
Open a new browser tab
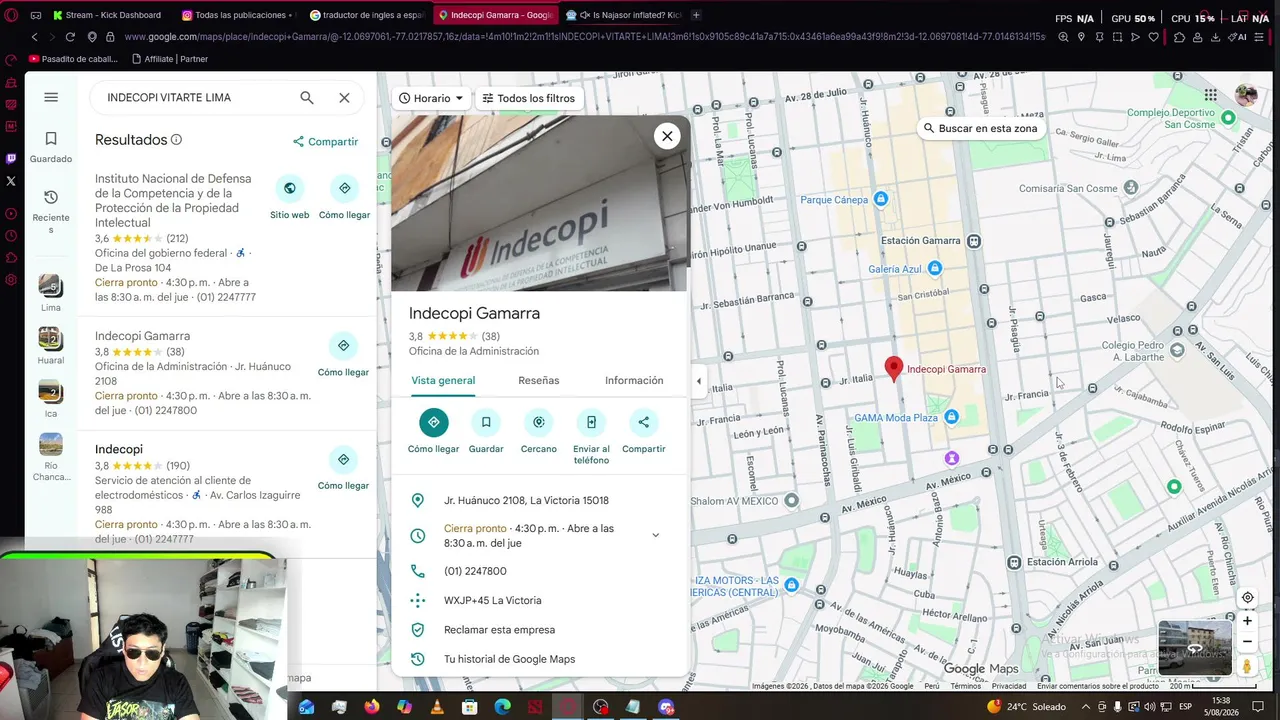point(696,15)
